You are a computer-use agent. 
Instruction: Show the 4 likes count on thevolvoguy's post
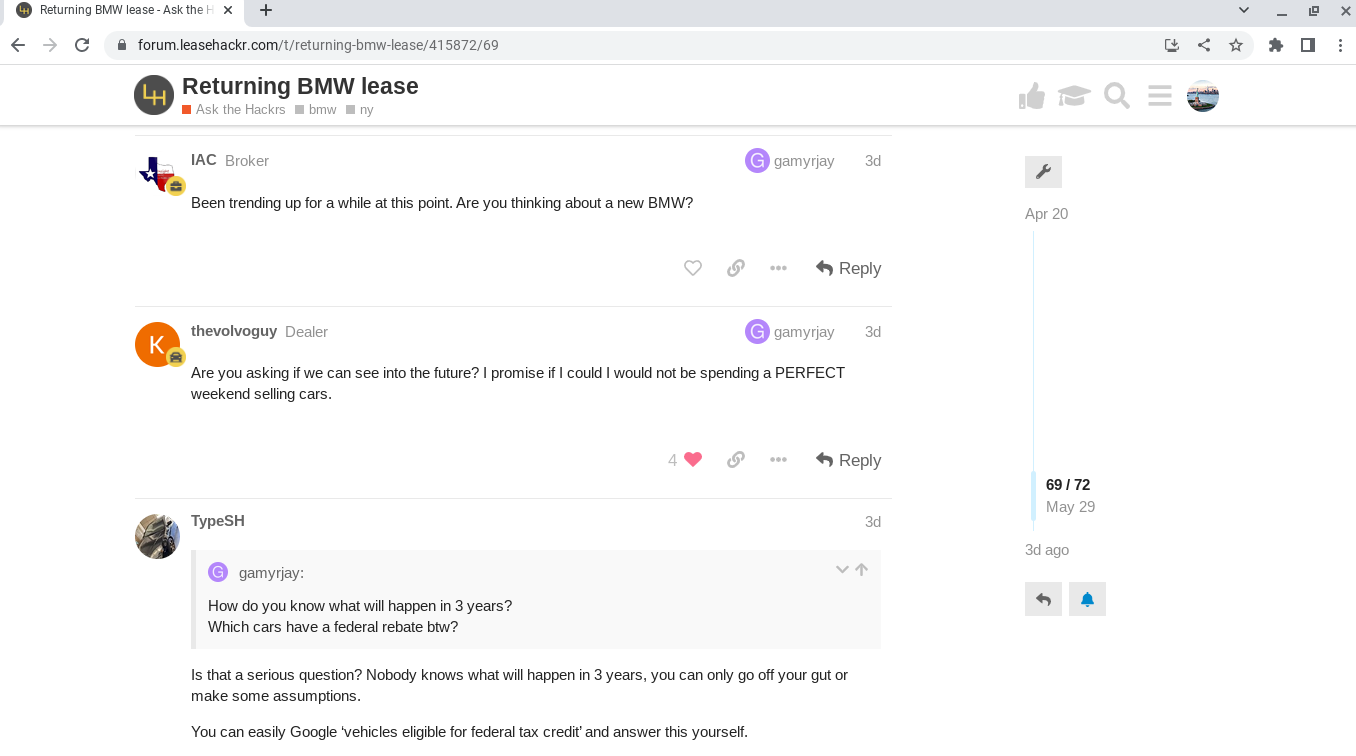[672, 460]
